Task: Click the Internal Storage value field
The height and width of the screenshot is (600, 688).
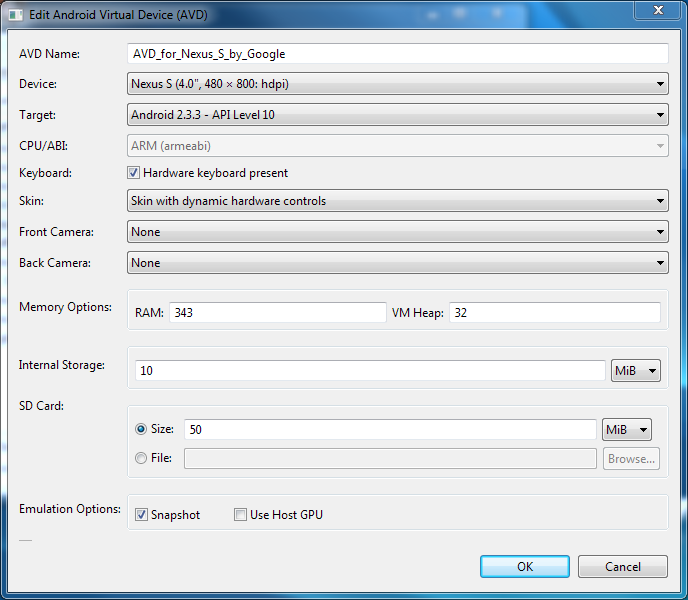Action: click(370, 370)
